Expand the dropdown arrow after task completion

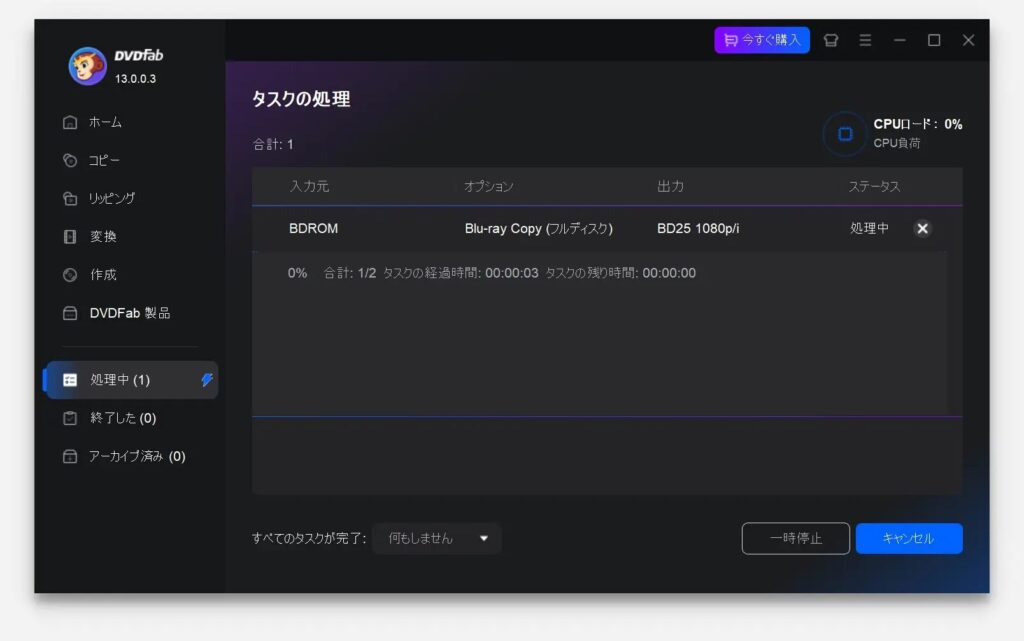[x=484, y=538]
